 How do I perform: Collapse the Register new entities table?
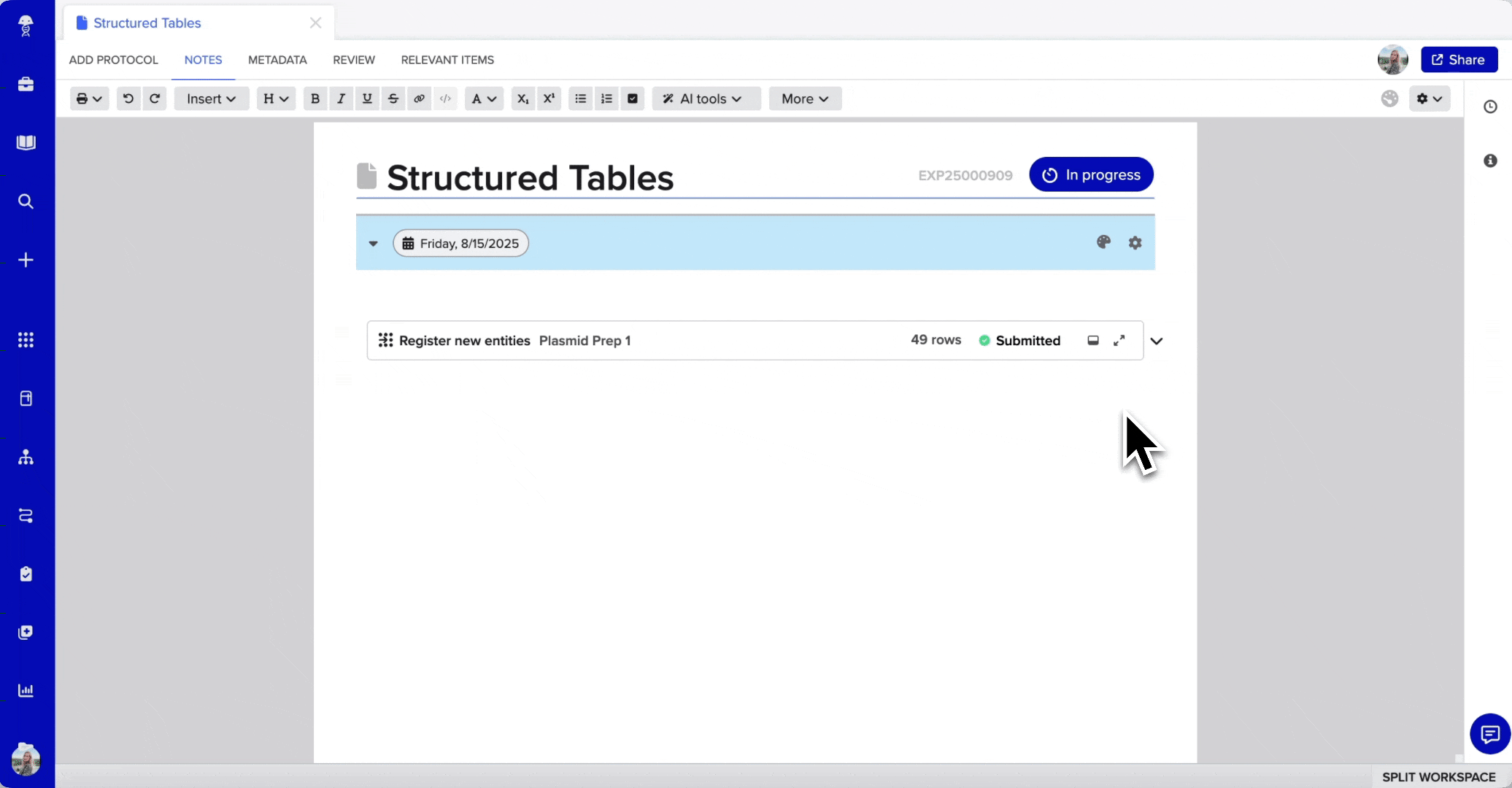[x=1156, y=341]
